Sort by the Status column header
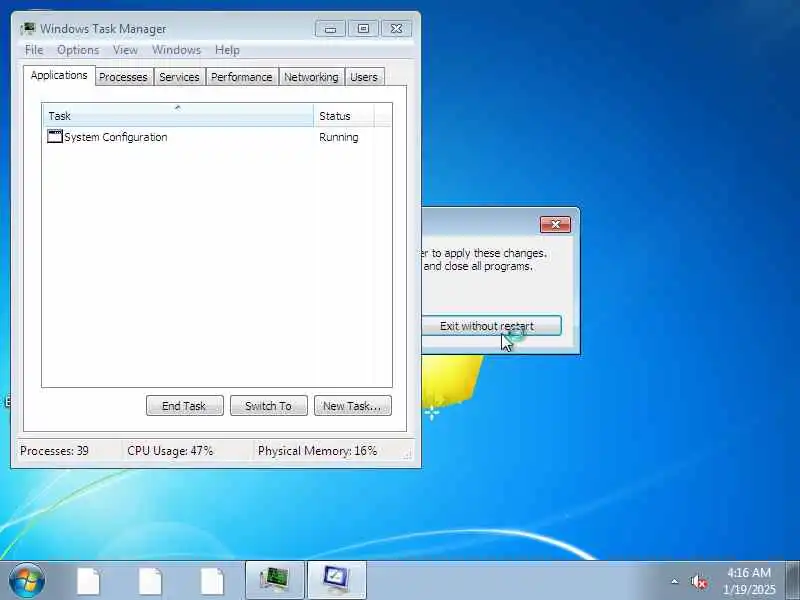The height and width of the screenshot is (600, 800). point(344,115)
